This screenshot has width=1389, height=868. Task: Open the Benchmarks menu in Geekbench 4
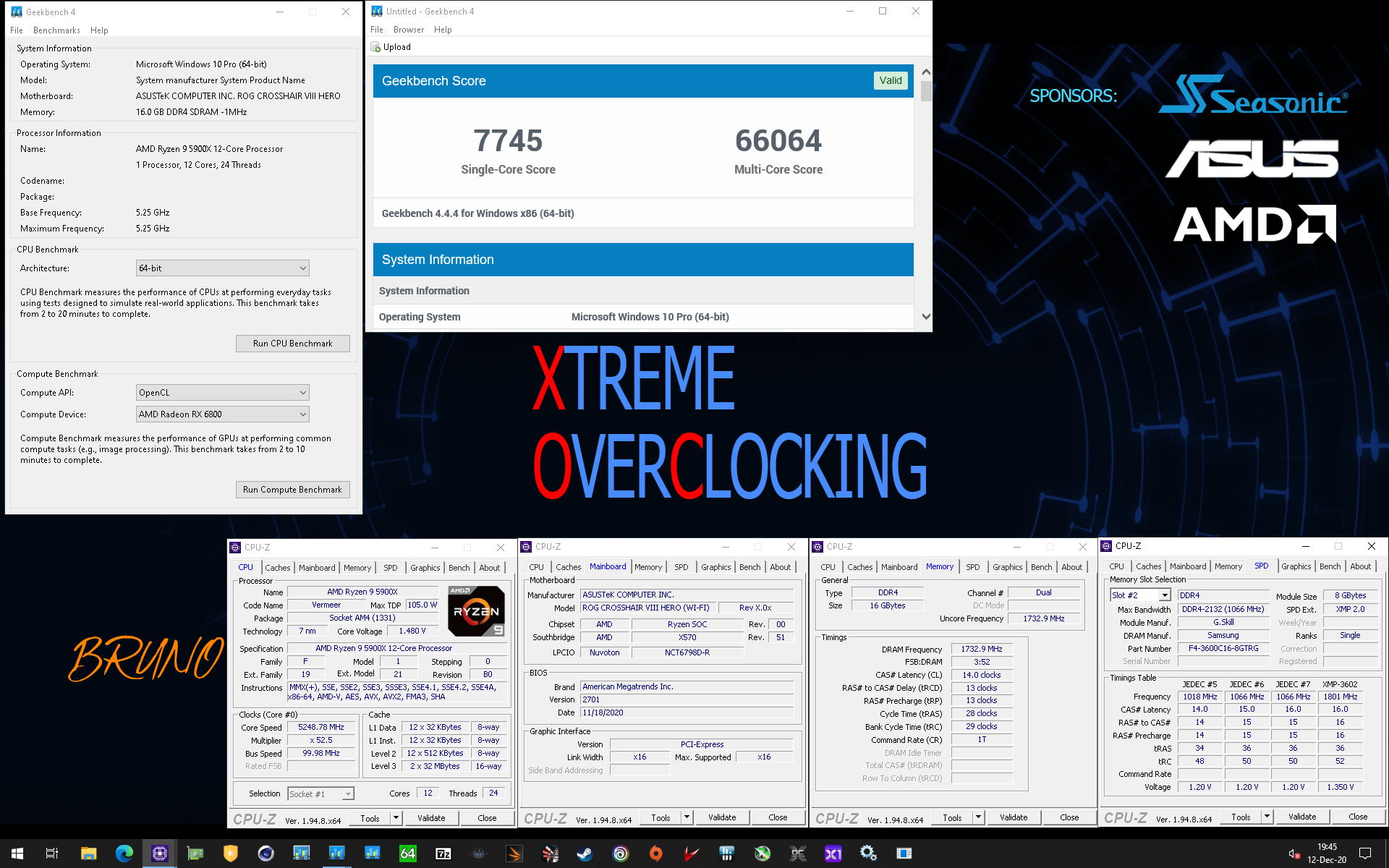56,30
